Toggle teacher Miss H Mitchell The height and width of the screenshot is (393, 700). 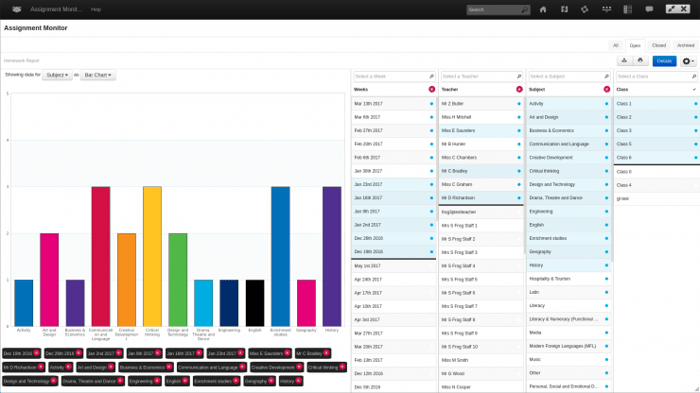pos(481,117)
